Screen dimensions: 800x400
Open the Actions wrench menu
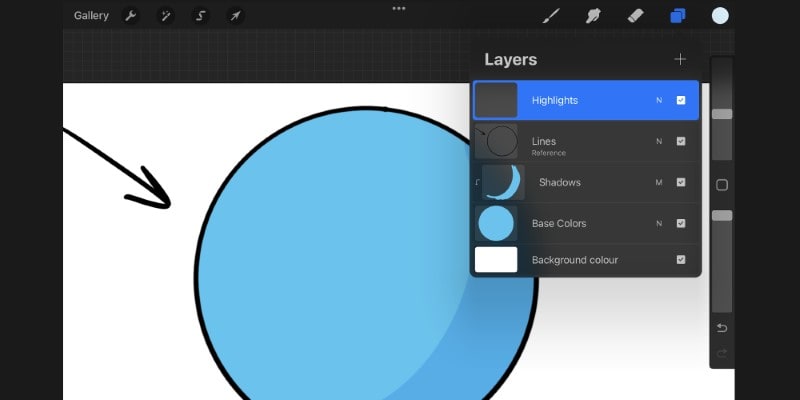coord(131,16)
